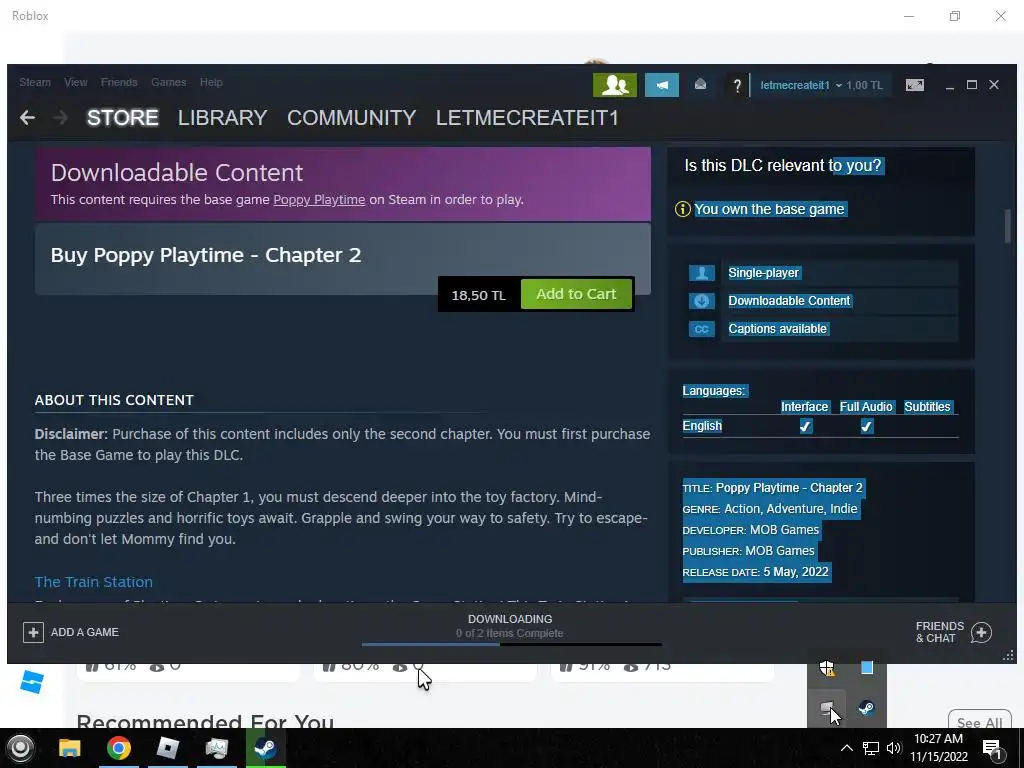Open the Steam menu
The height and width of the screenshot is (768, 1024).
(x=35, y=82)
